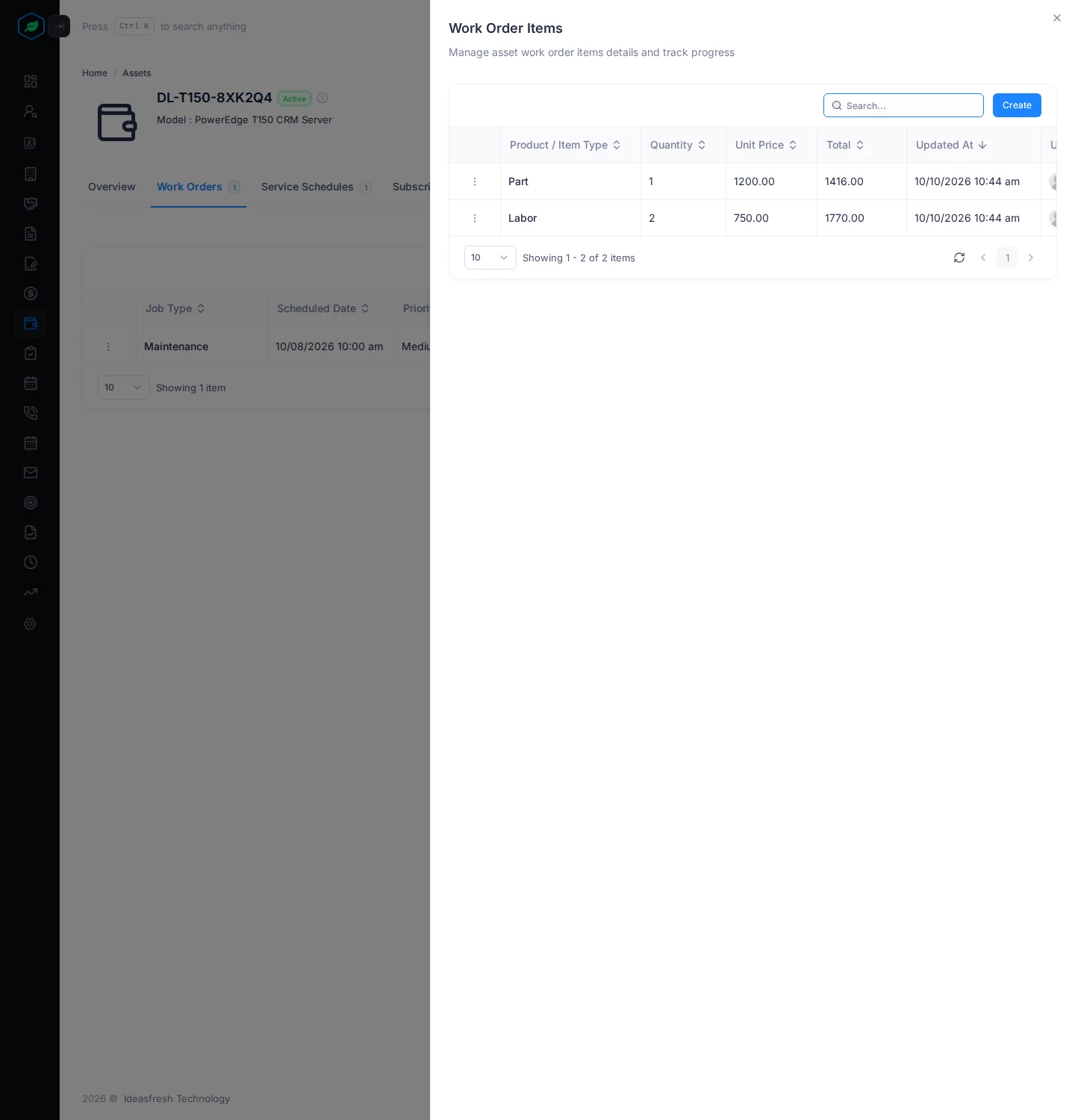Viewport: 1075px width, 1120px height.
Task: Open the contact card icon in sidebar
Action: coord(31,143)
